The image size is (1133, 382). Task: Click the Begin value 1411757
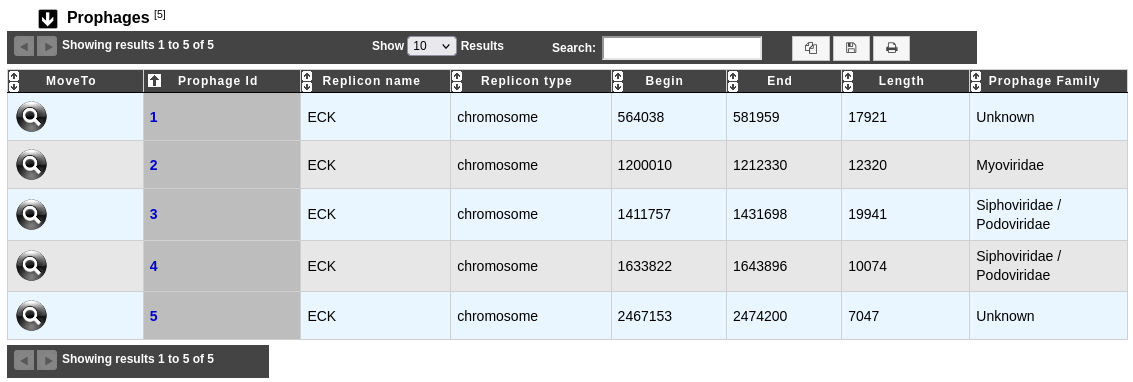click(644, 214)
